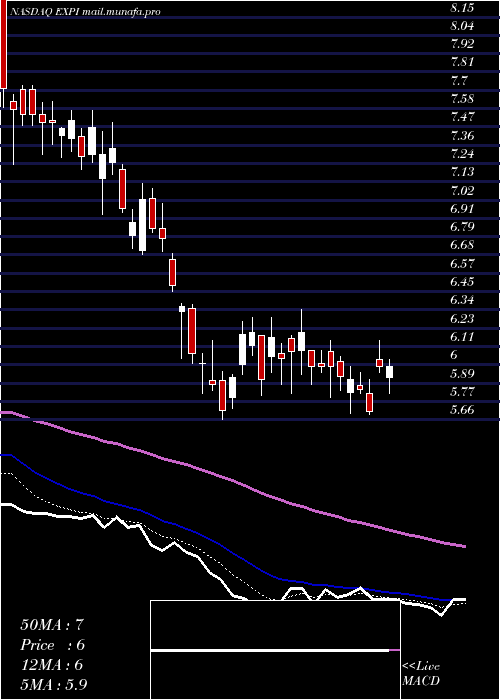The width and height of the screenshot is (500, 700).
Task: Click the 6.91 price axis label
Action: click(x=462, y=209)
